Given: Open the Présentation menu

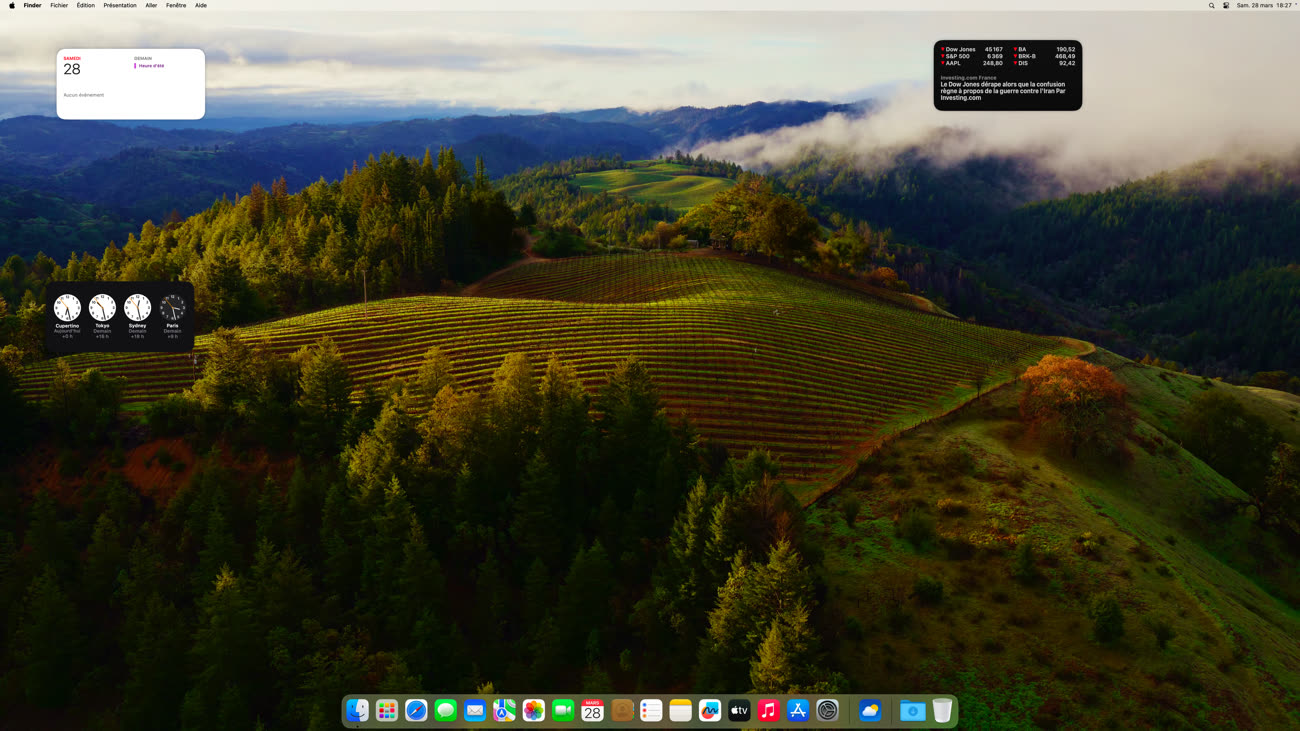Looking at the screenshot, I should [x=120, y=5].
